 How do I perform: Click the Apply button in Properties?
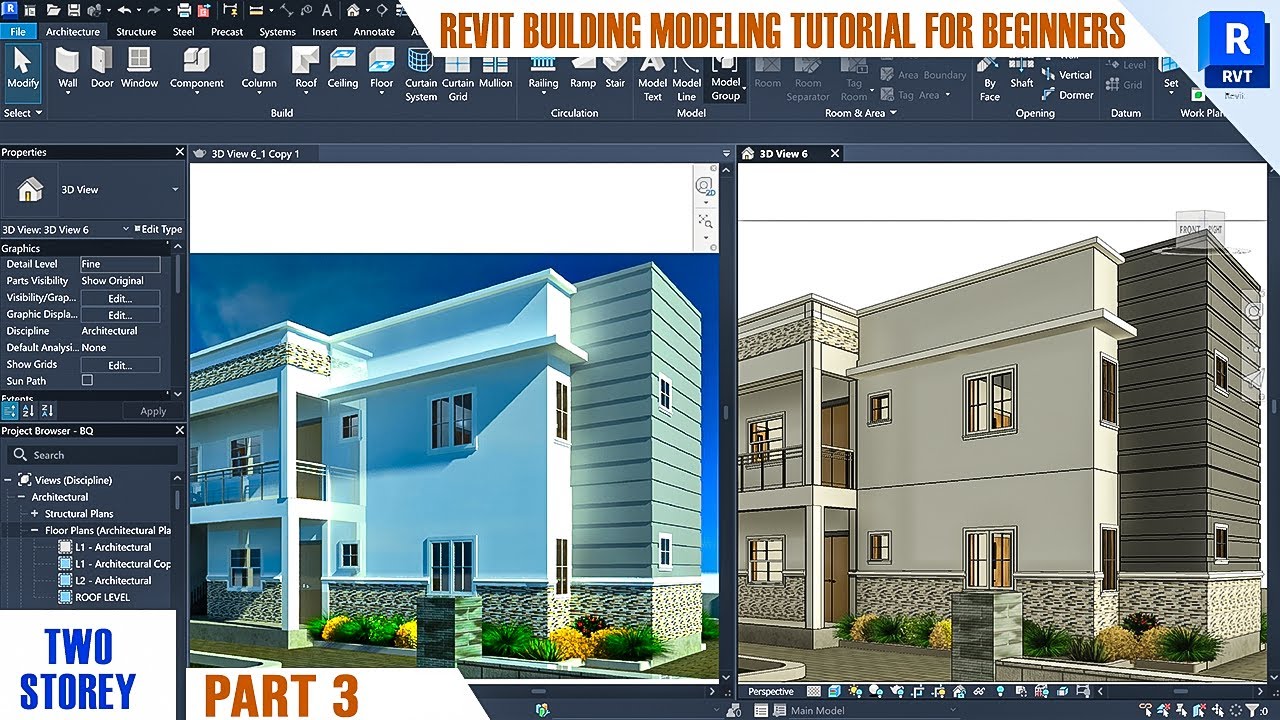152,411
